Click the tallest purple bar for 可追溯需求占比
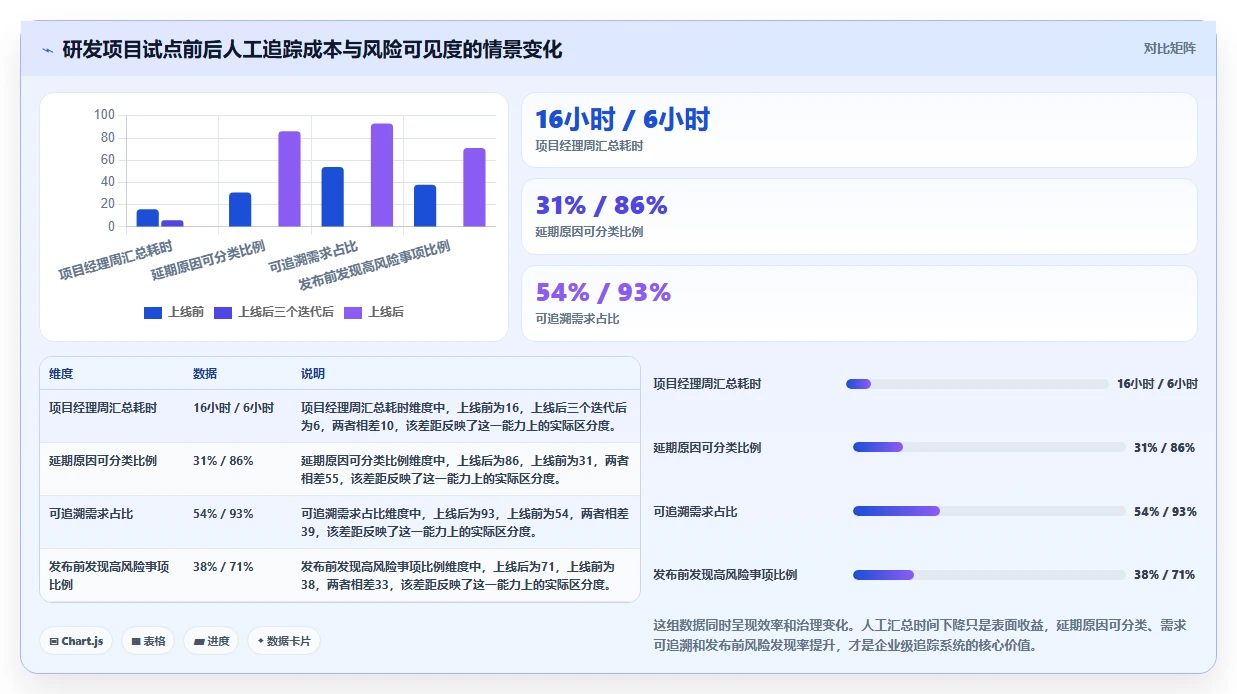 click(x=382, y=175)
